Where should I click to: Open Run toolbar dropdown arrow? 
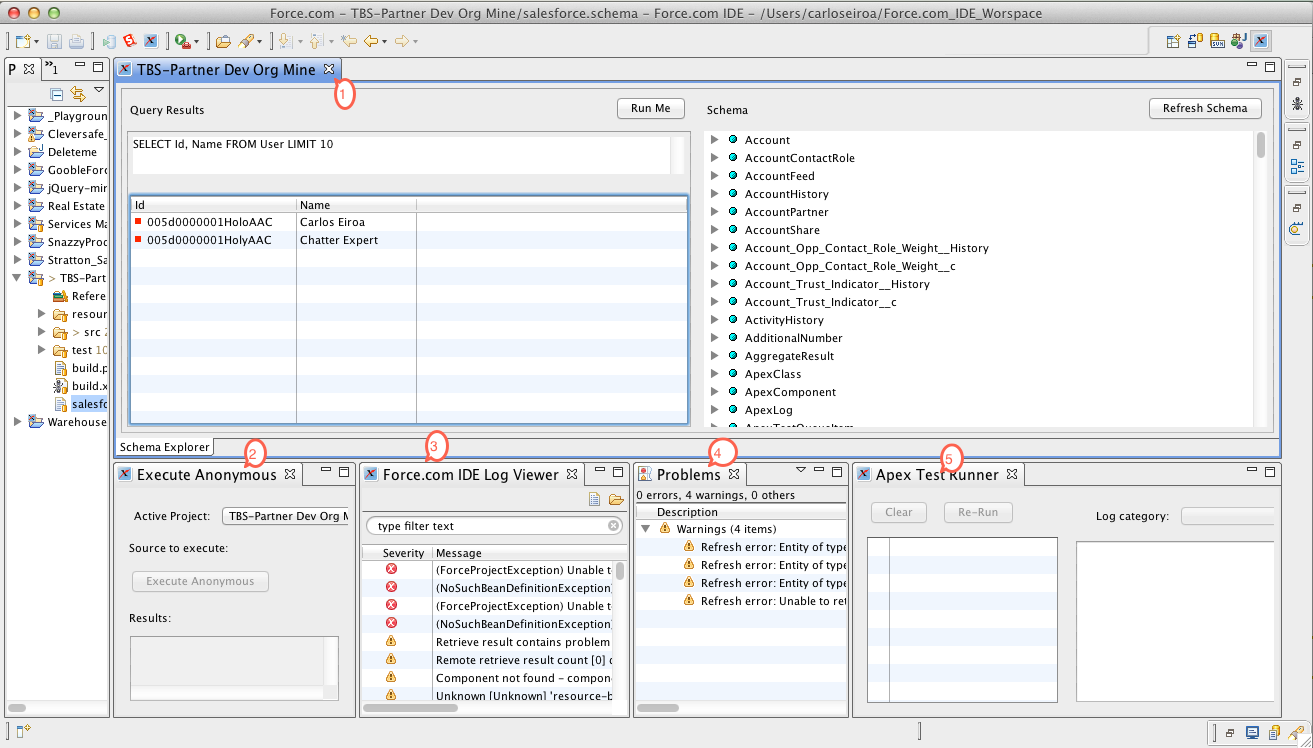pos(196,42)
